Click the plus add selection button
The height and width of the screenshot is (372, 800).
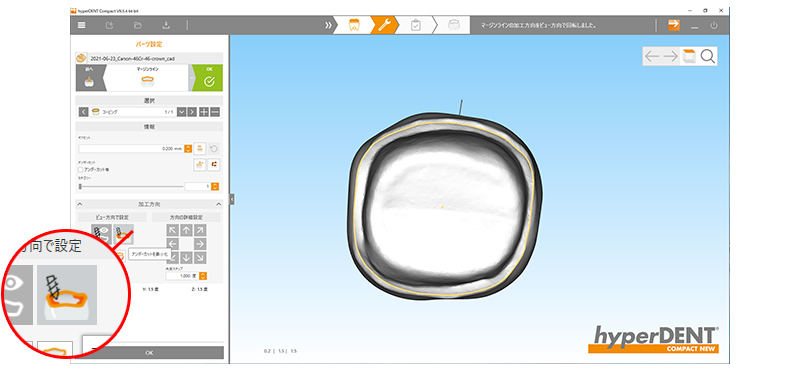pyautogui.click(x=204, y=112)
